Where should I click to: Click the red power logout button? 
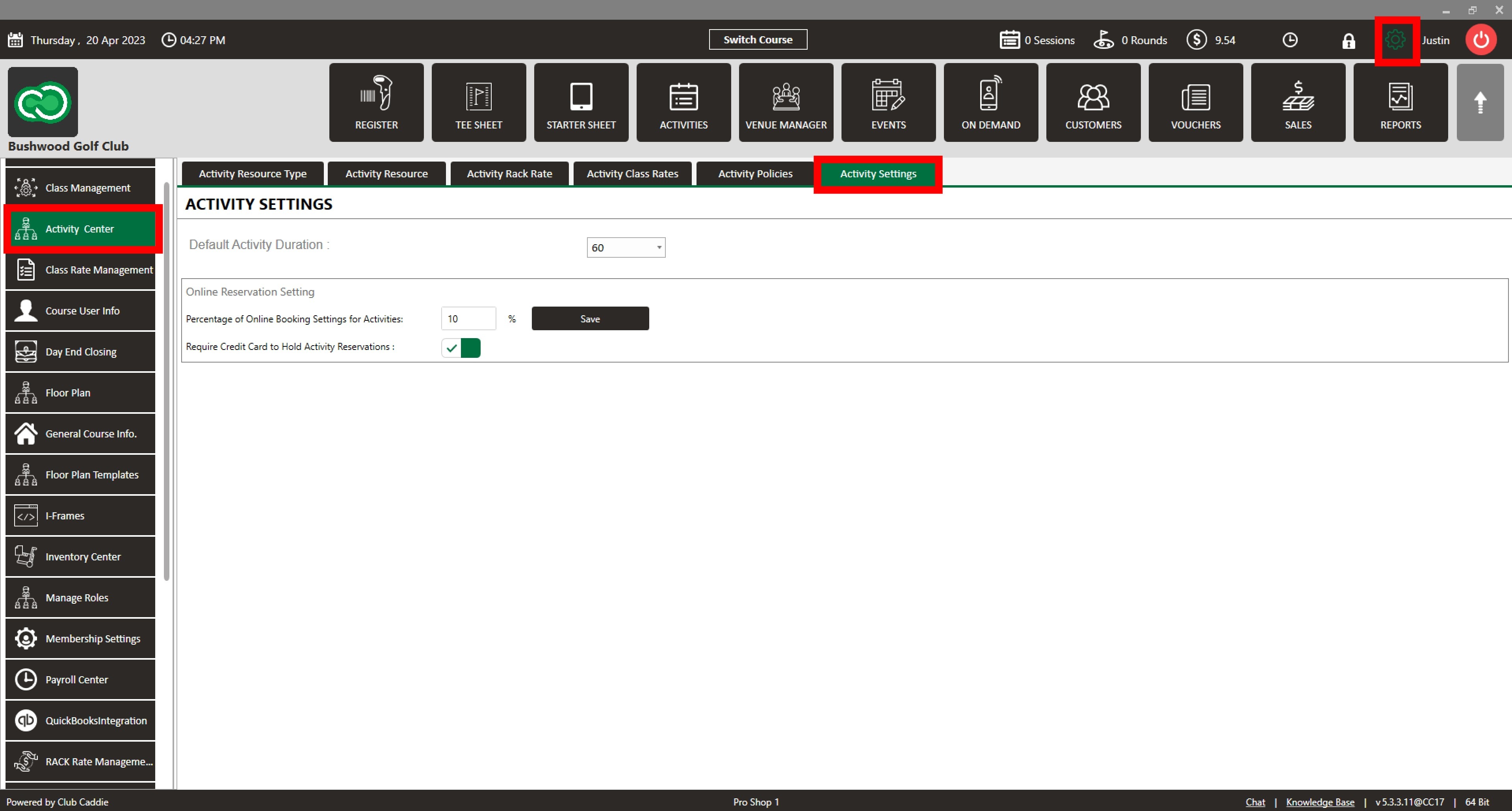pos(1480,40)
